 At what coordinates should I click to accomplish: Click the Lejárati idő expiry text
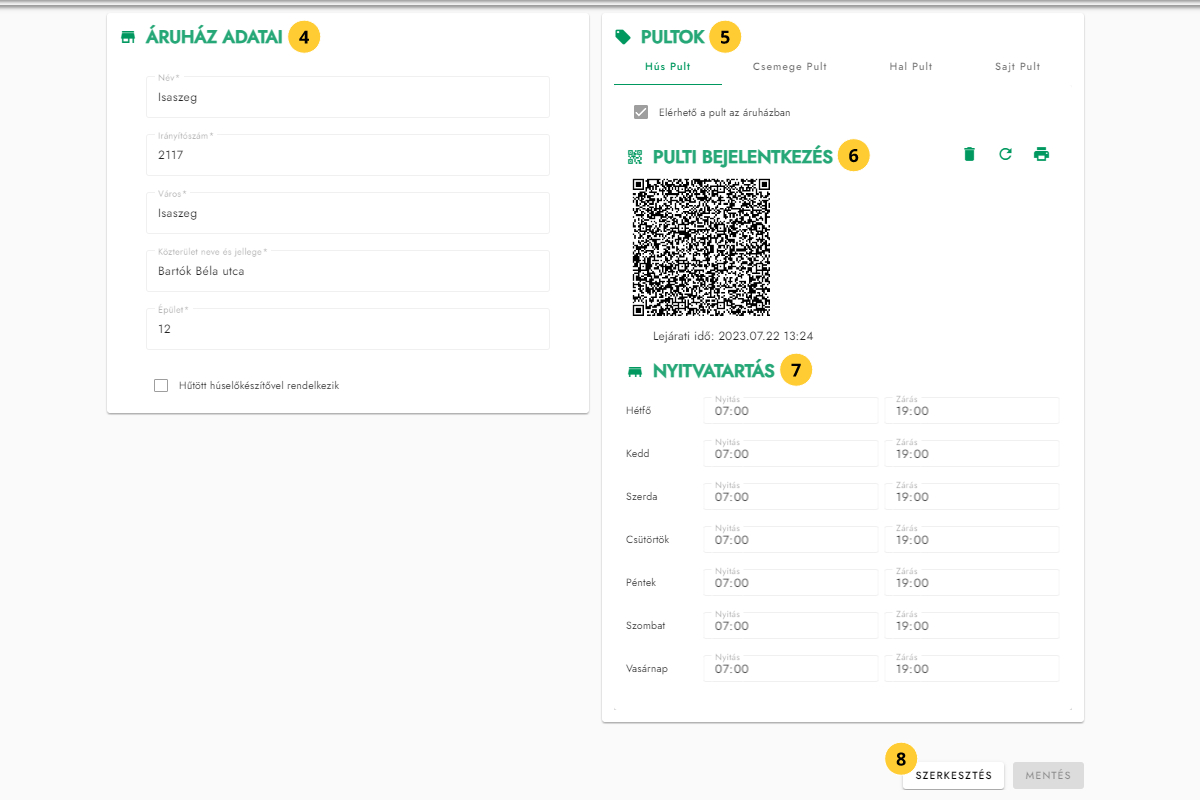click(733, 336)
